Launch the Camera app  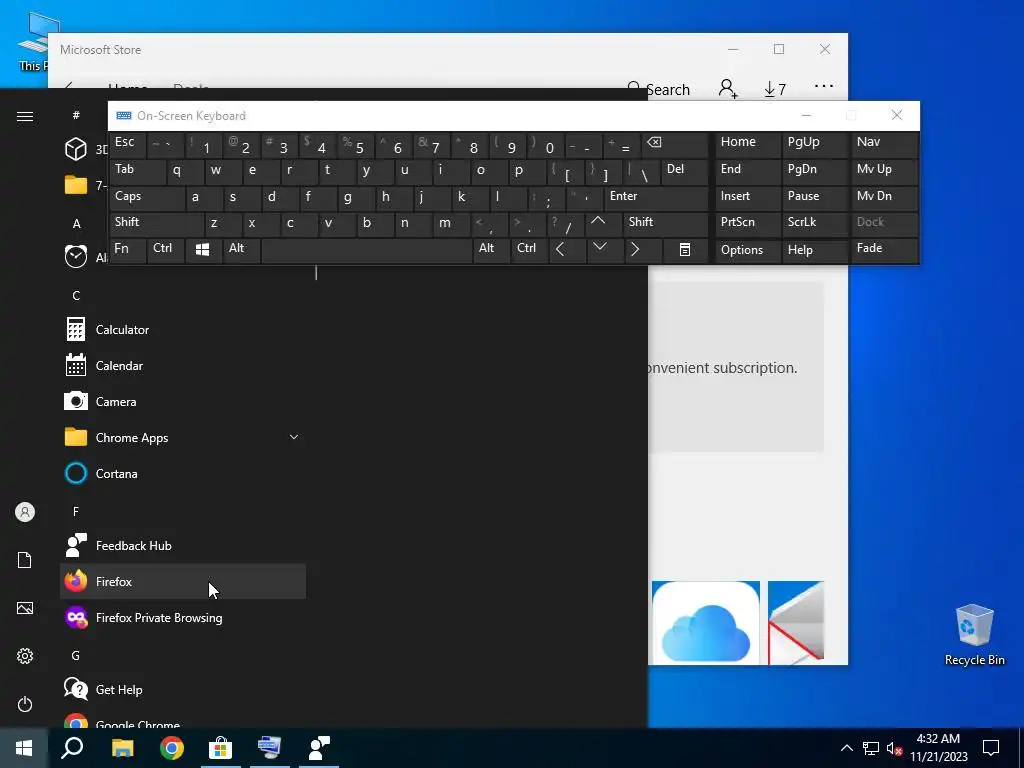click(183, 402)
